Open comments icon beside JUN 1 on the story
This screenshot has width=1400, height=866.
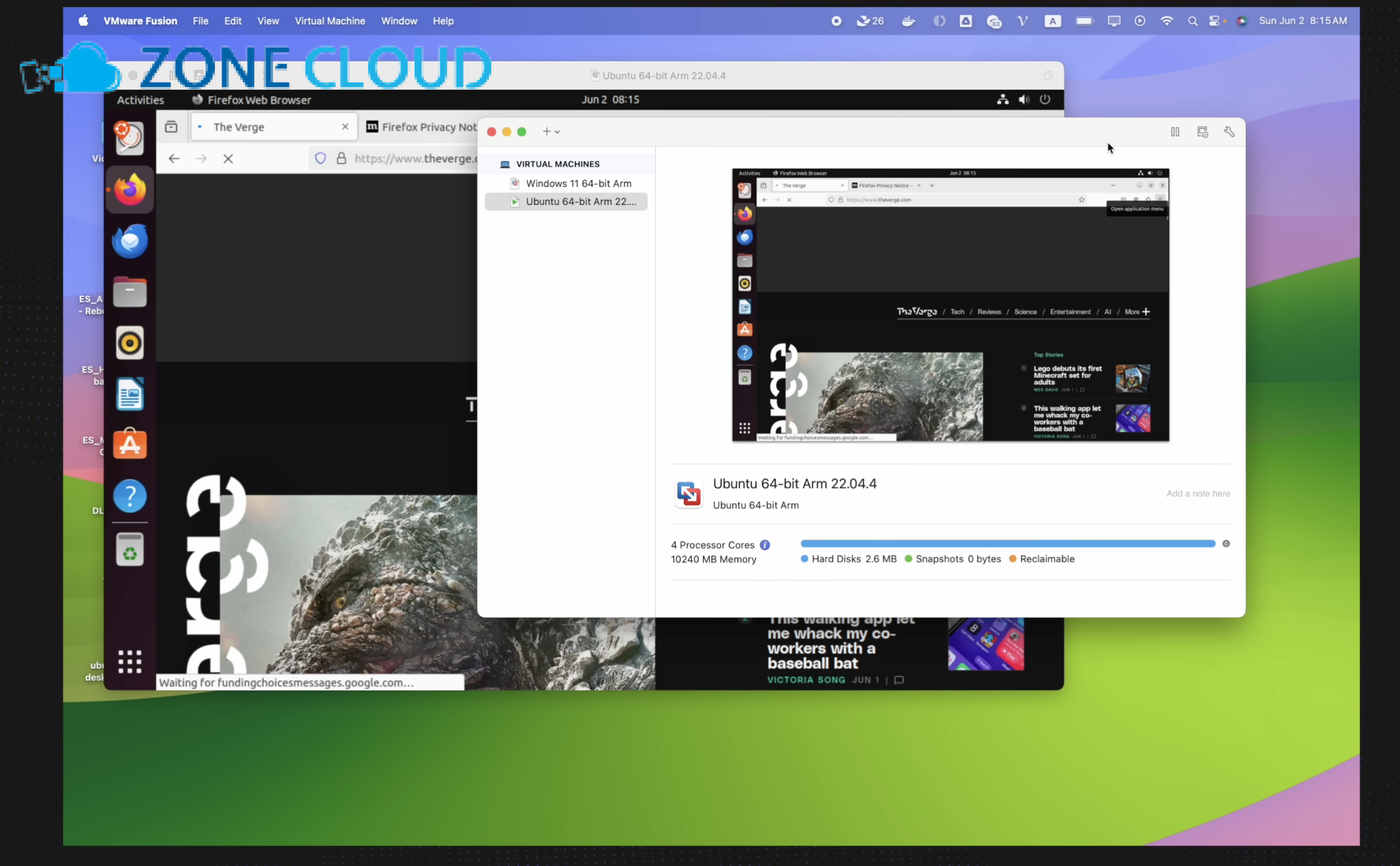click(x=899, y=680)
